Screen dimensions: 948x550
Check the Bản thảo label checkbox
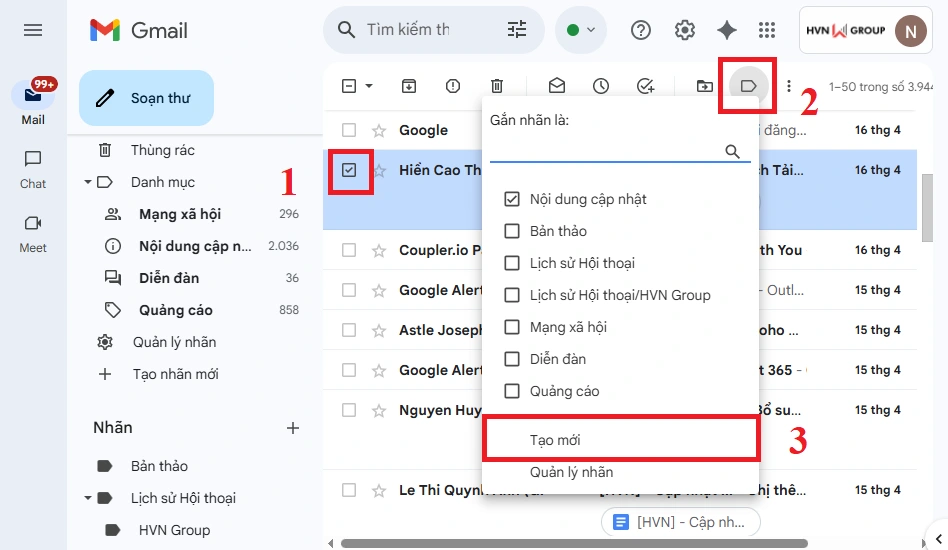point(512,231)
